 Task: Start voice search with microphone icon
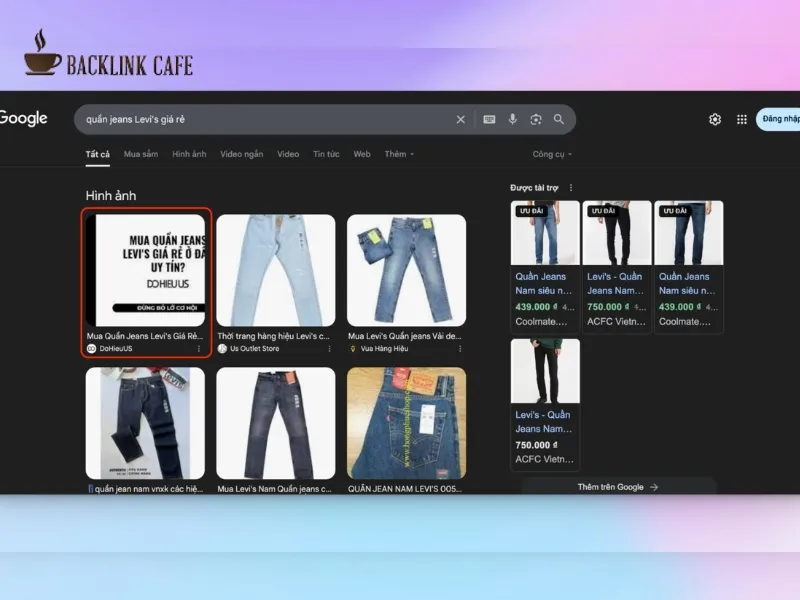513,119
